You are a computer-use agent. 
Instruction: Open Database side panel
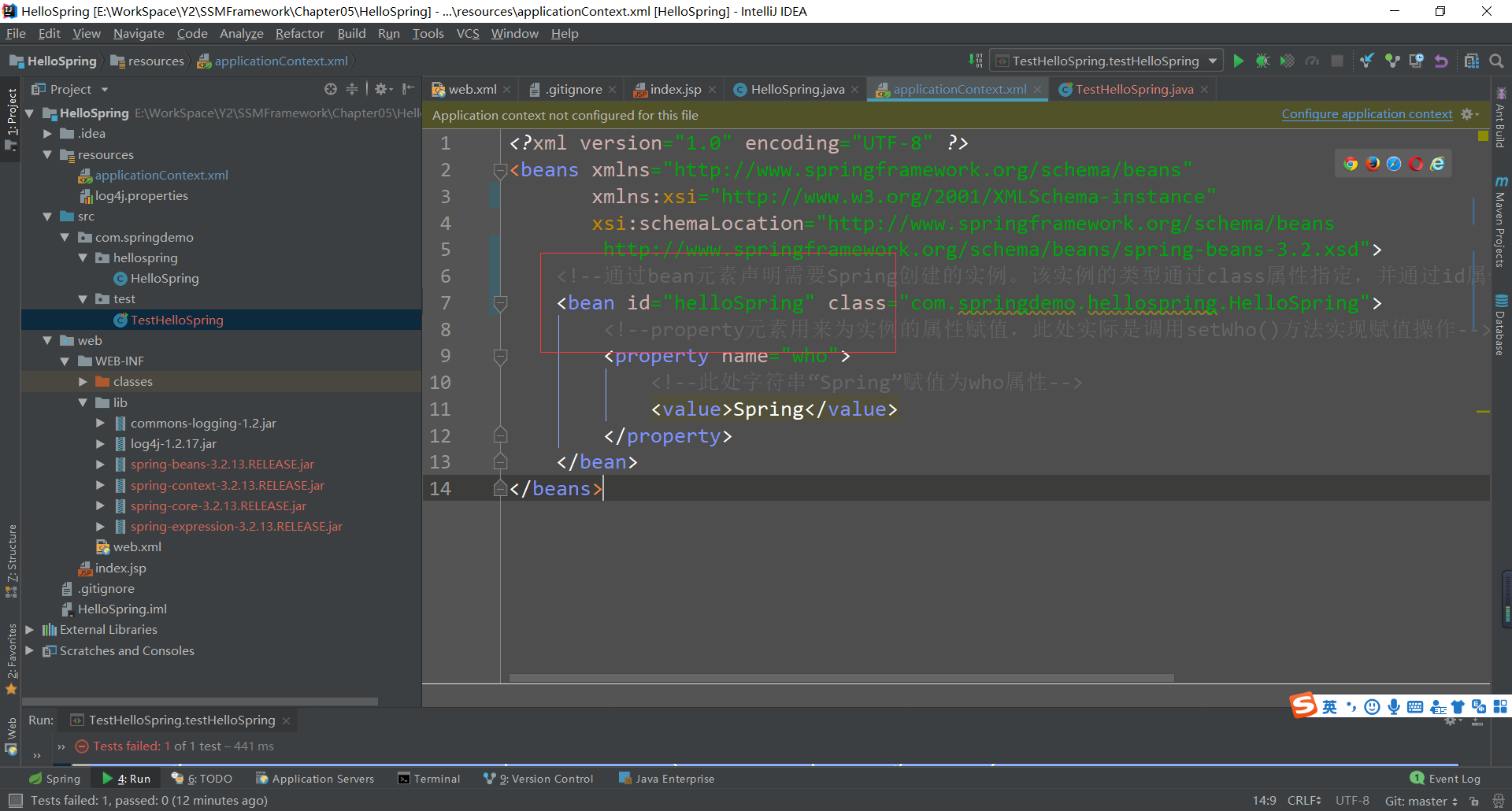click(1501, 324)
